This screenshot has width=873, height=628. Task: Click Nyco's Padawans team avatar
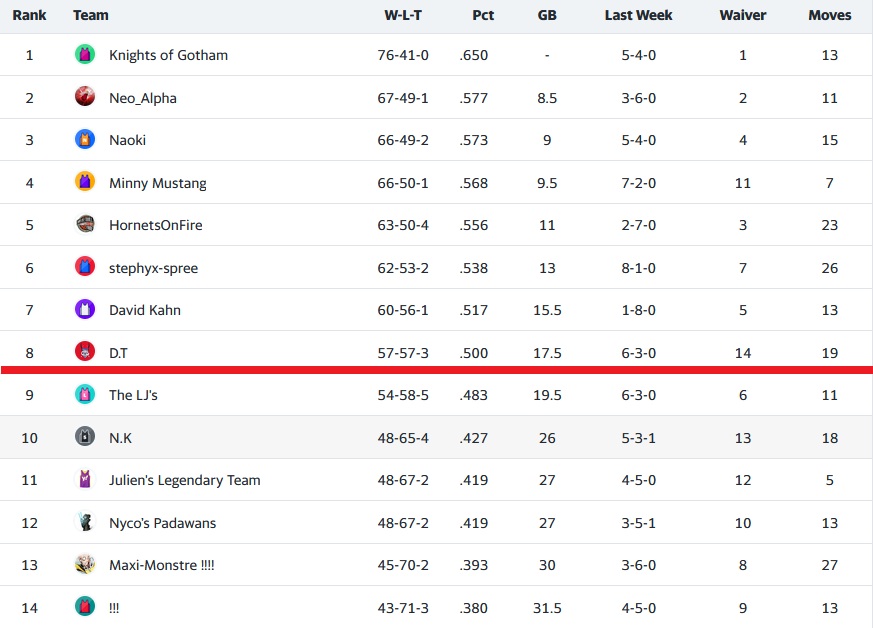pyautogui.click(x=85, y=522)
